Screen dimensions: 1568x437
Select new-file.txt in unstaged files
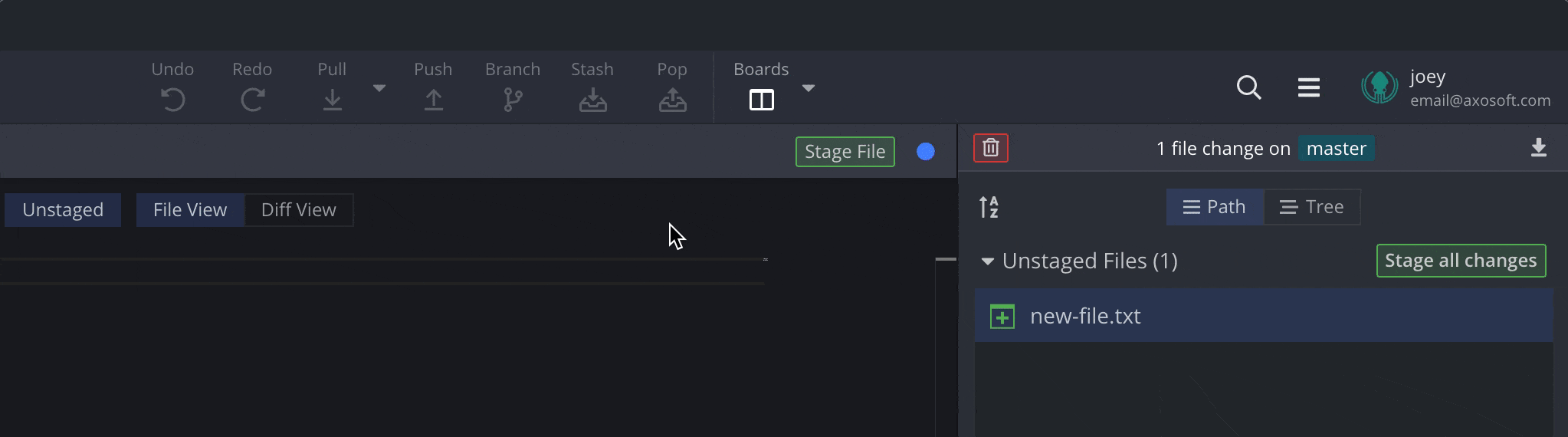(x=1085, y=316)
